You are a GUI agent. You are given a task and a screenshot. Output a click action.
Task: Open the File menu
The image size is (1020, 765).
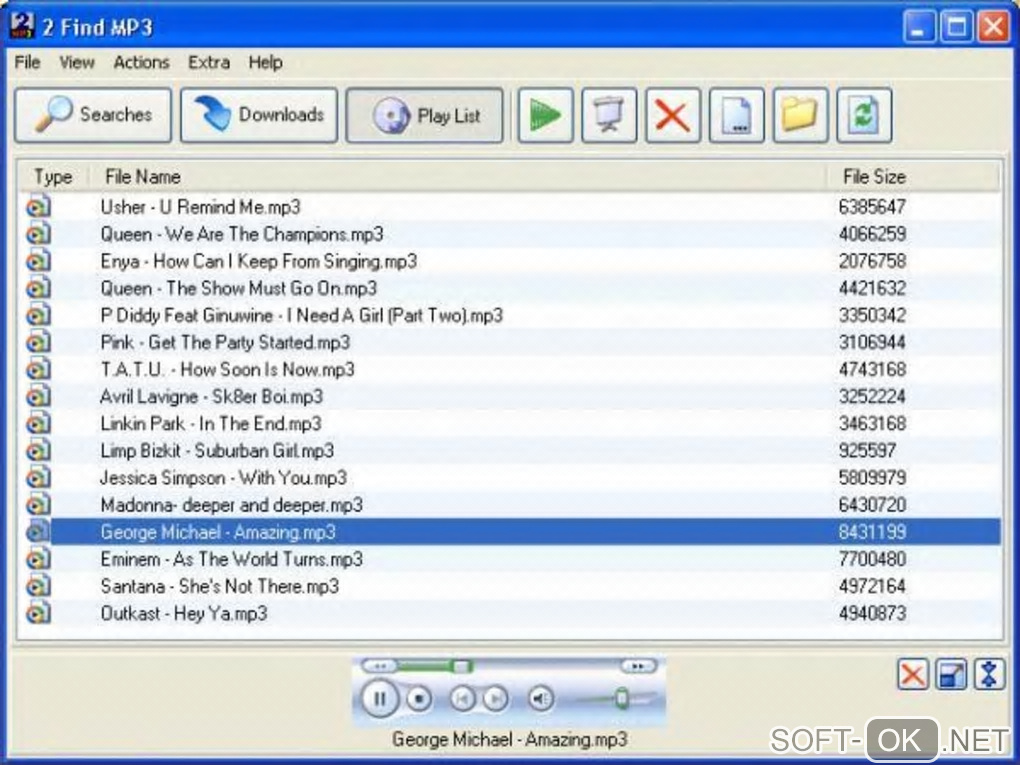[27, 62]
